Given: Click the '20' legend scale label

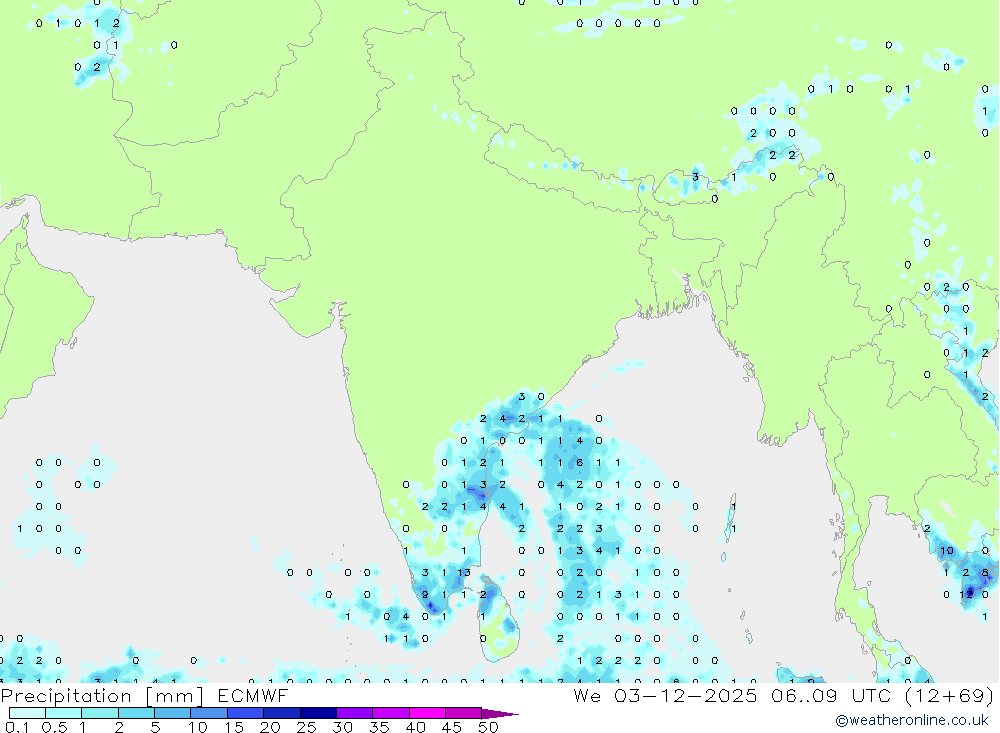Looking at the screenshot, I should pyautogui.click(x=270, y=727).
